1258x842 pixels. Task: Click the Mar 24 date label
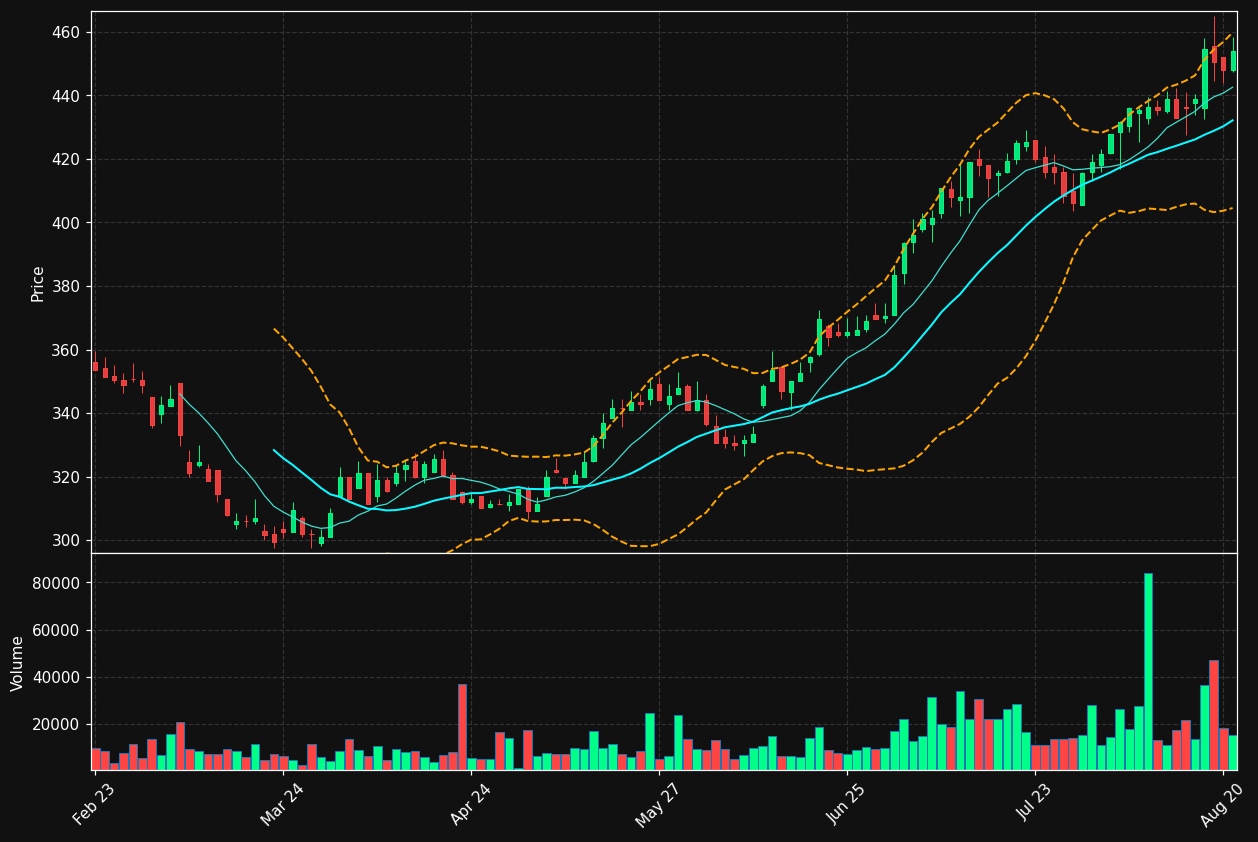point(281,803)
